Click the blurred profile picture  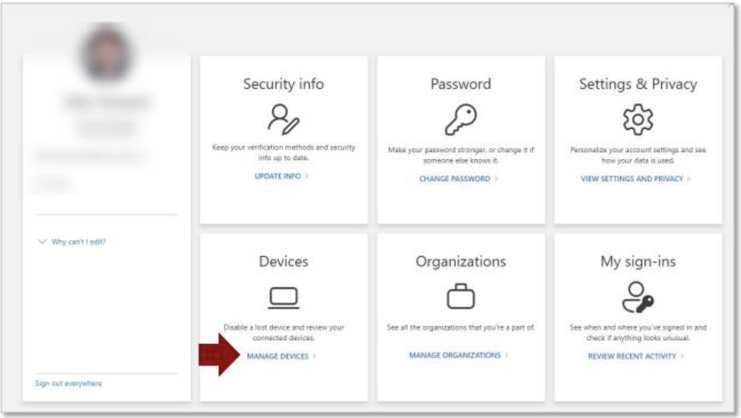(x=107, y=52)
